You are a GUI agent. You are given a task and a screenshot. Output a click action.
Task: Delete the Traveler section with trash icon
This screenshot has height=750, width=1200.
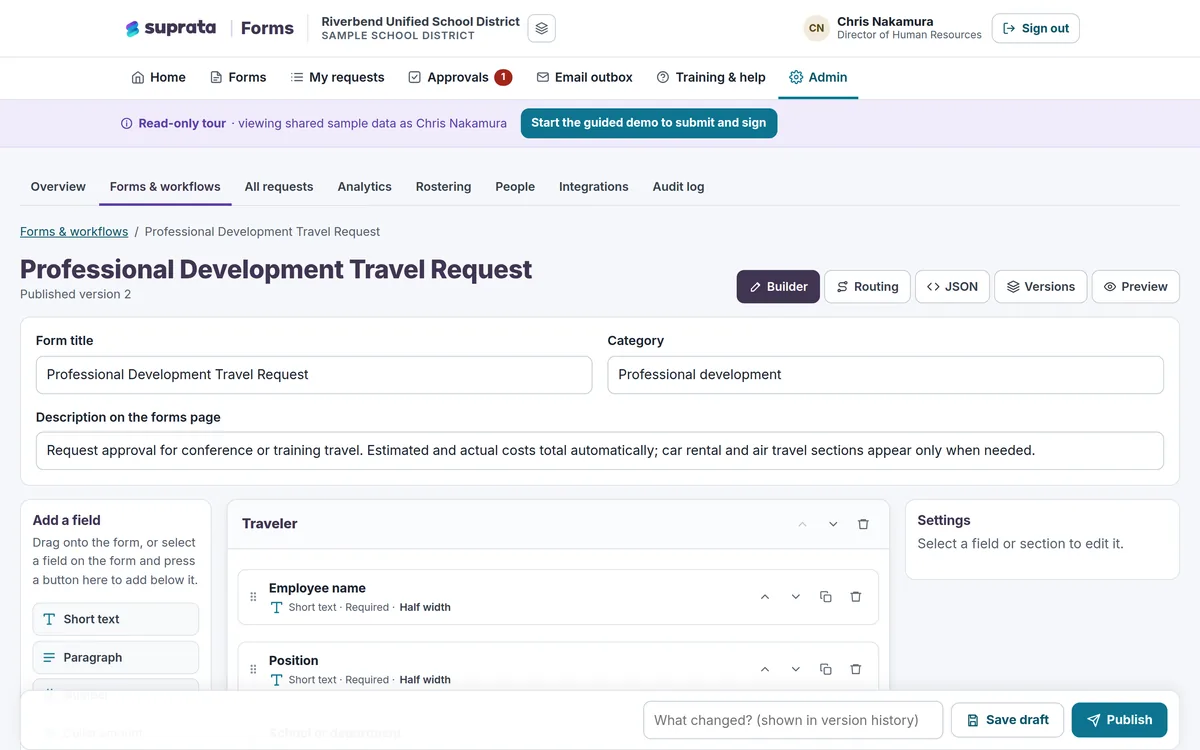pyautogui.click(x=863, y=524)
